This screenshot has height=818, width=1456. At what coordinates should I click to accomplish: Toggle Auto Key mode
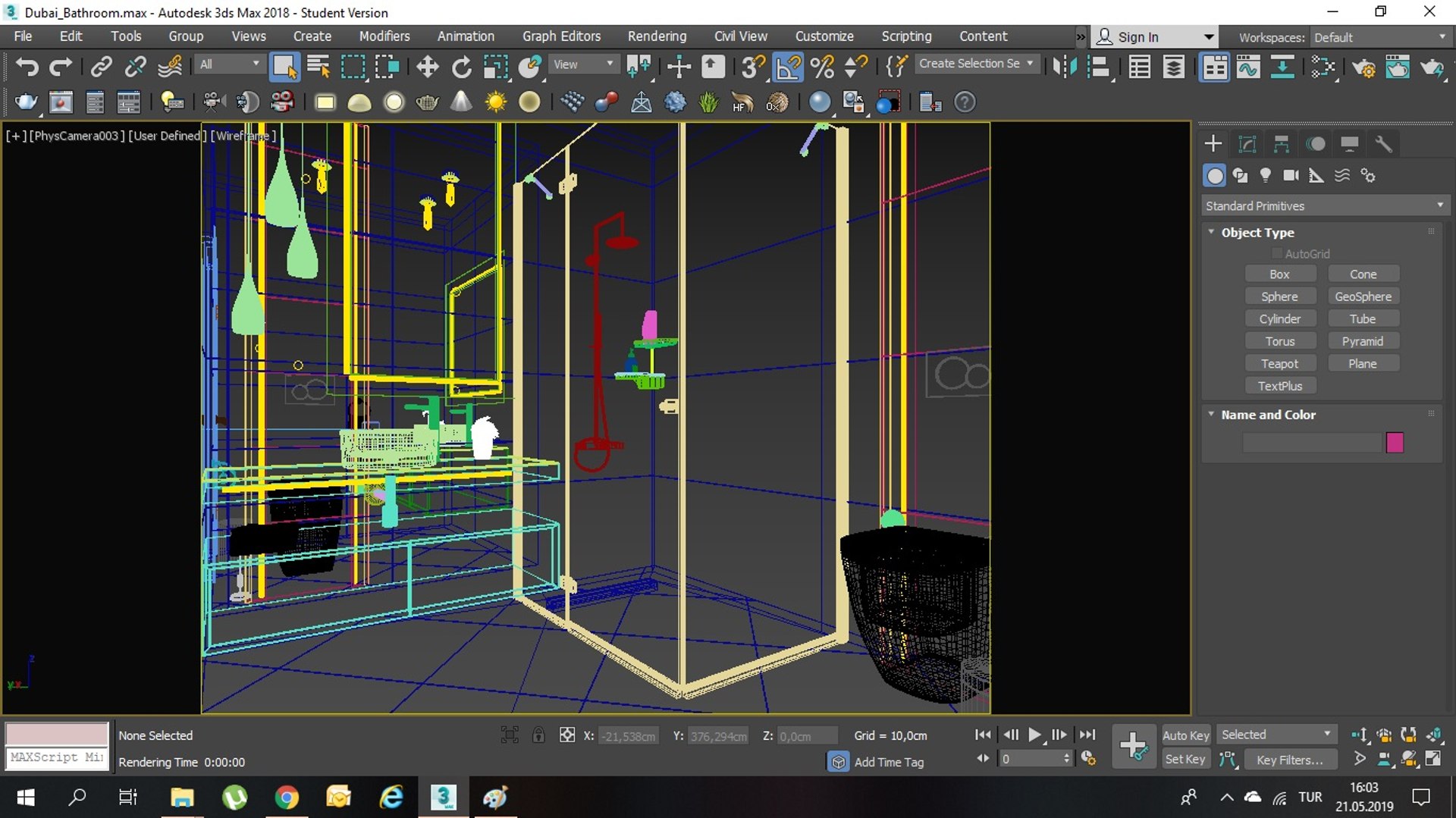pos(1185,735)
